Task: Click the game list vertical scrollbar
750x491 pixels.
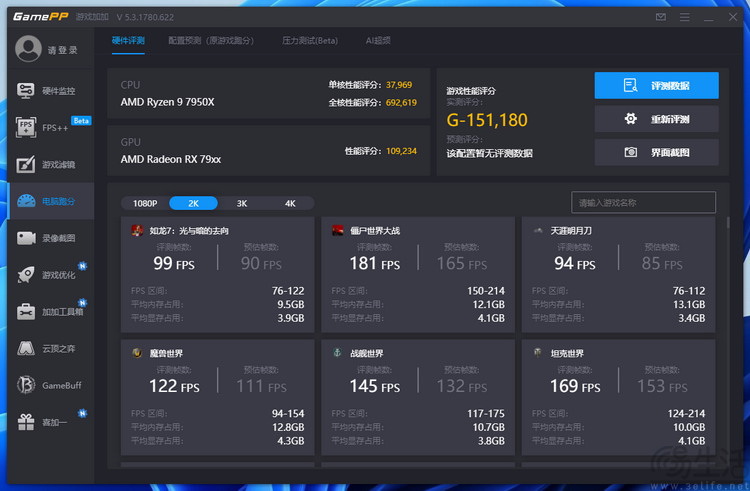Action: coord(728,223)
